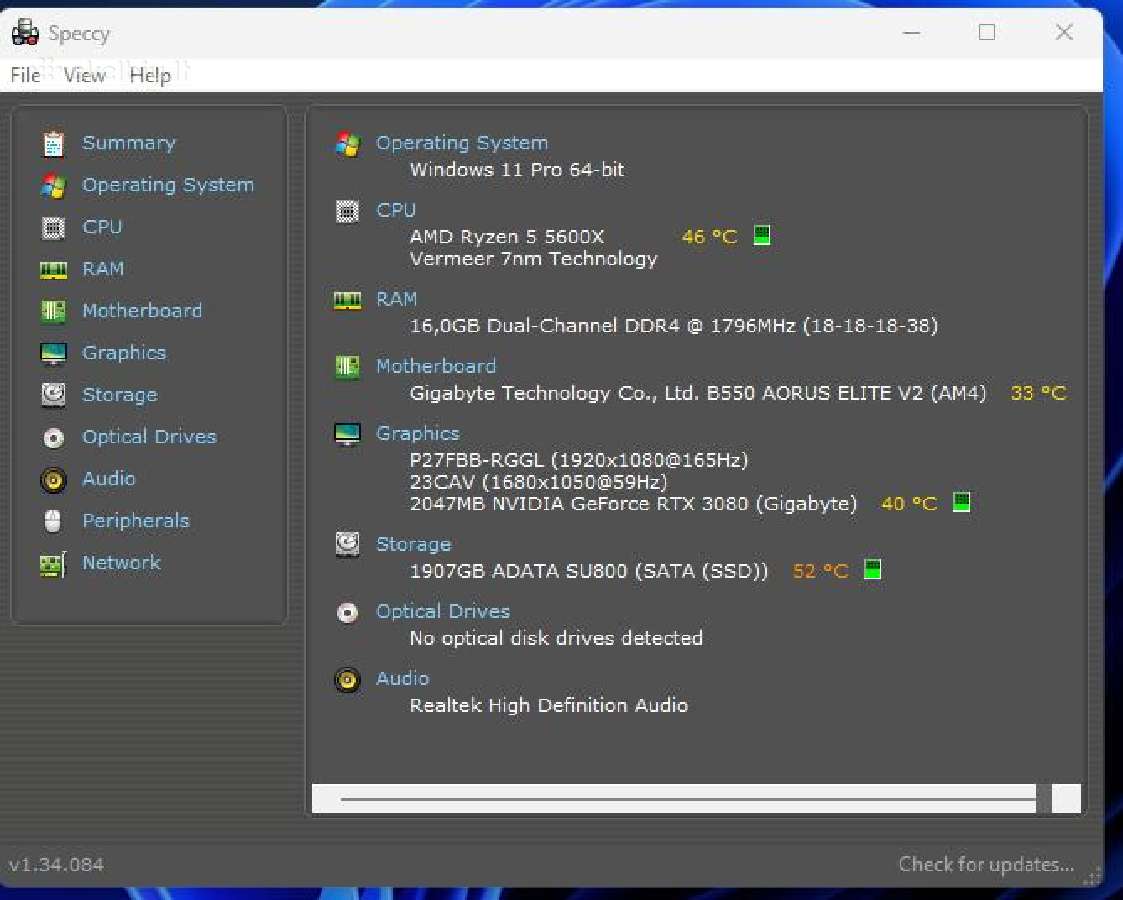This screenshot has width=1123, height=900.
Task: Click the Operating System heading link in summary
Action: pos(462,143)
